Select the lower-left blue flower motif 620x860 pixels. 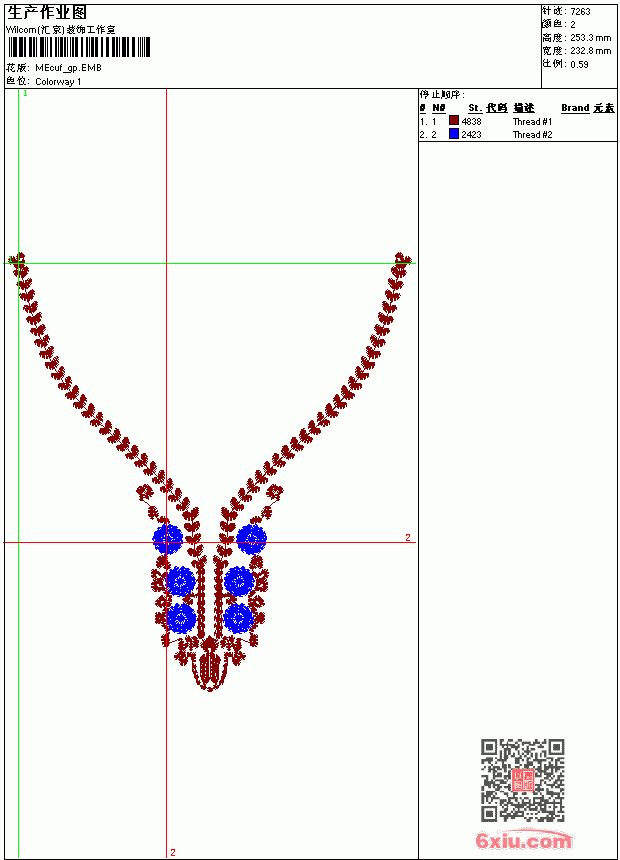coord(181,618)
